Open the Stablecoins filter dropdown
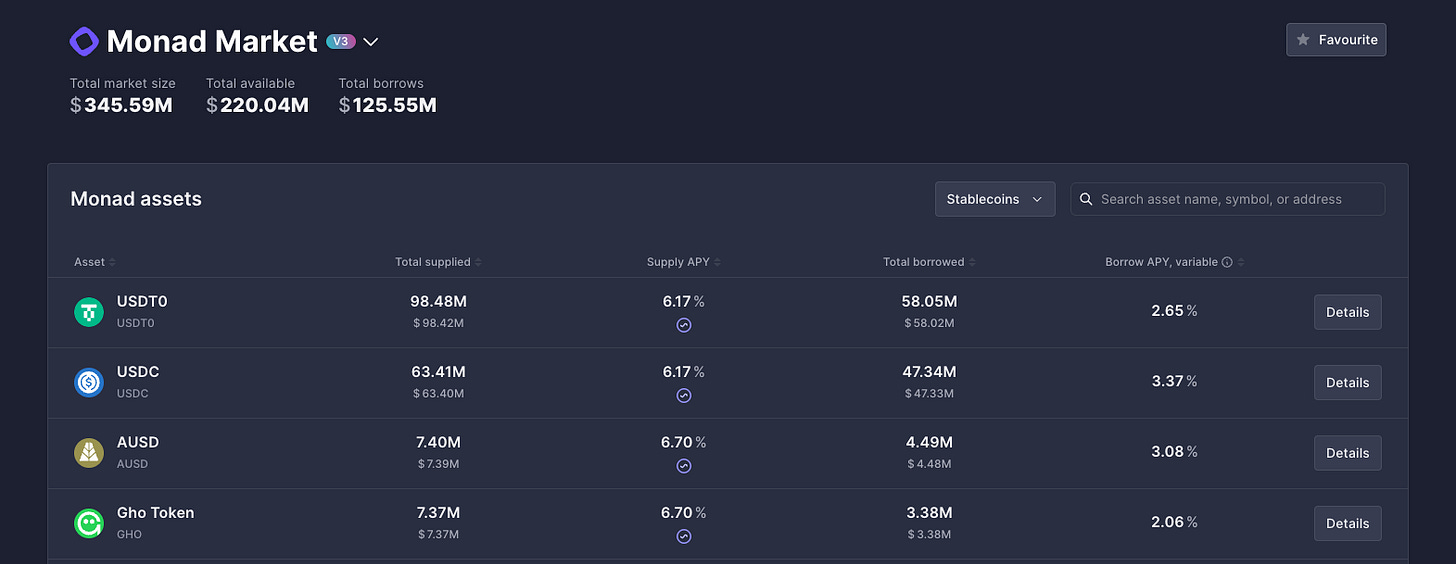The width and height of the screenshot is (1456, 564). point(995,199)
